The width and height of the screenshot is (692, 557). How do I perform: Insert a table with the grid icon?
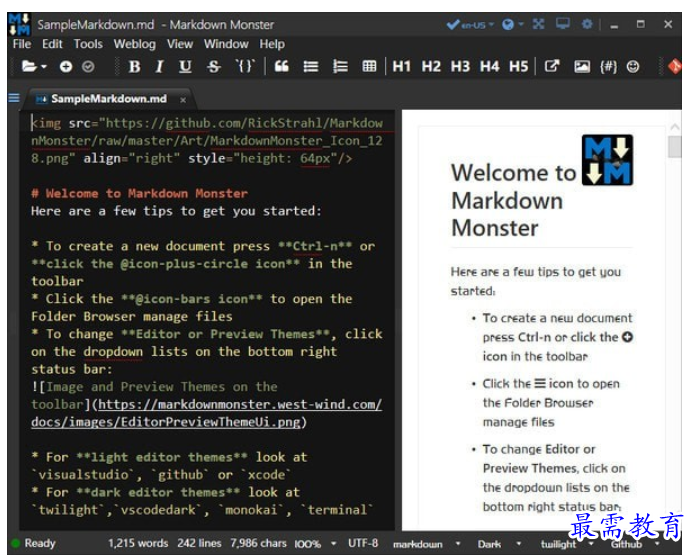369,67
